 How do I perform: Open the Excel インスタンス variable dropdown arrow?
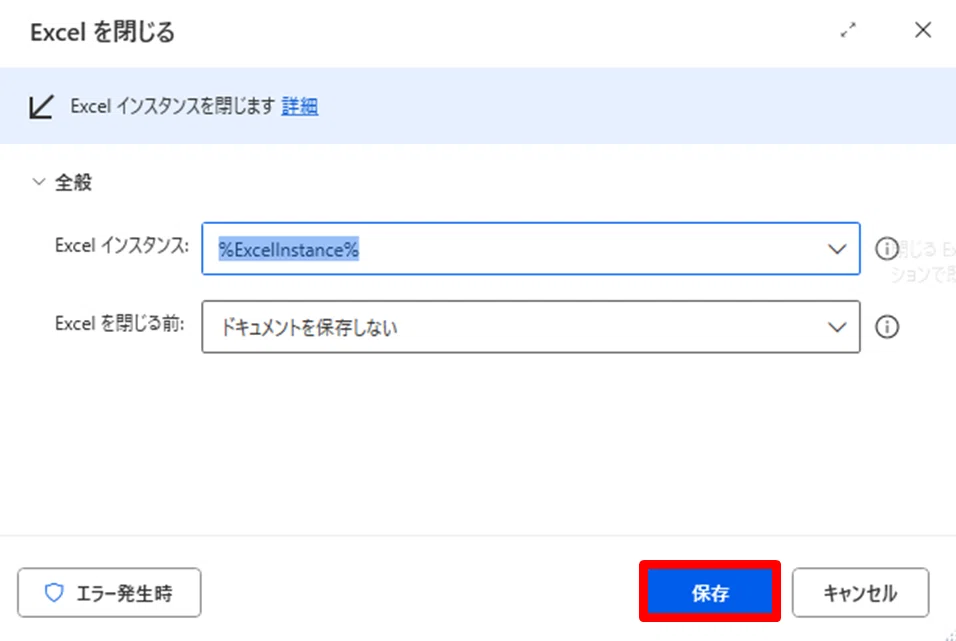click(836, 249)
